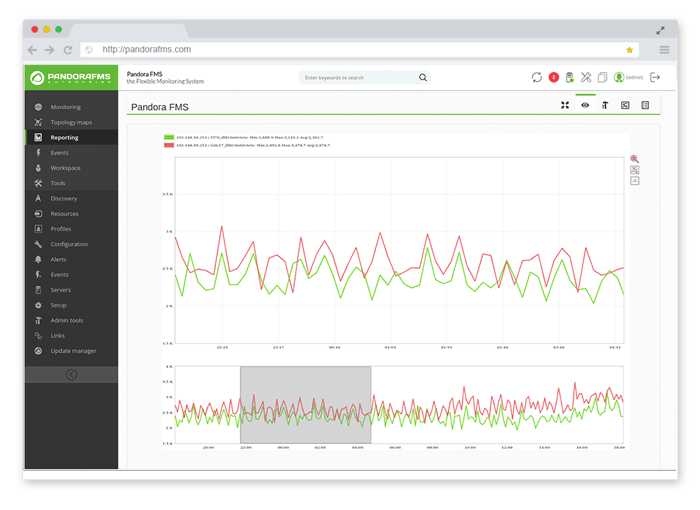Open Topology maps in the sidebar

(71, 122)
